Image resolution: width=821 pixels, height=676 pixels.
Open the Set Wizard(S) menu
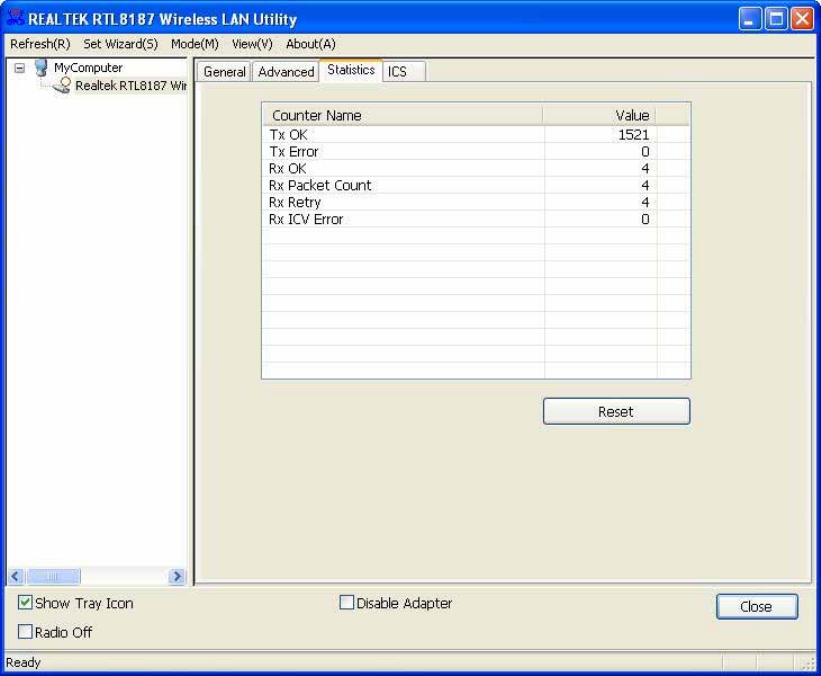120,44
